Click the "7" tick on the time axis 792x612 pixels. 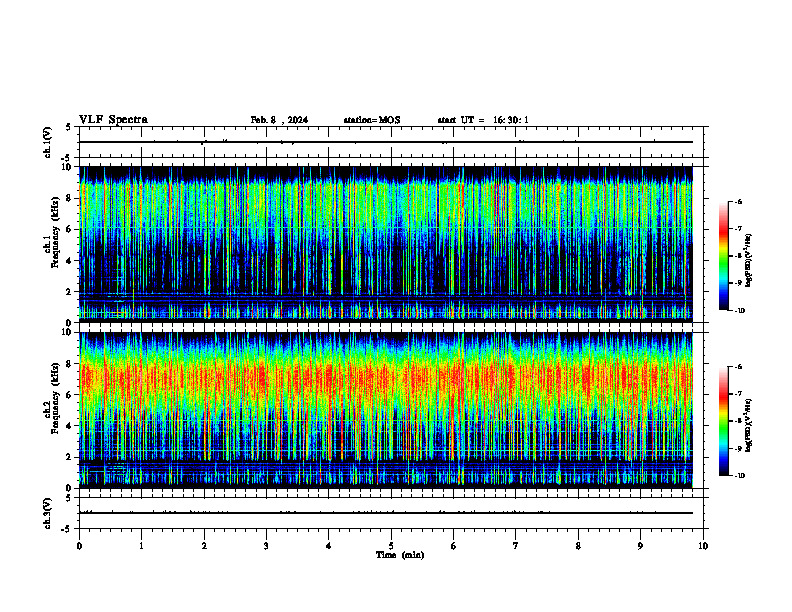click(x=516, y=546)
